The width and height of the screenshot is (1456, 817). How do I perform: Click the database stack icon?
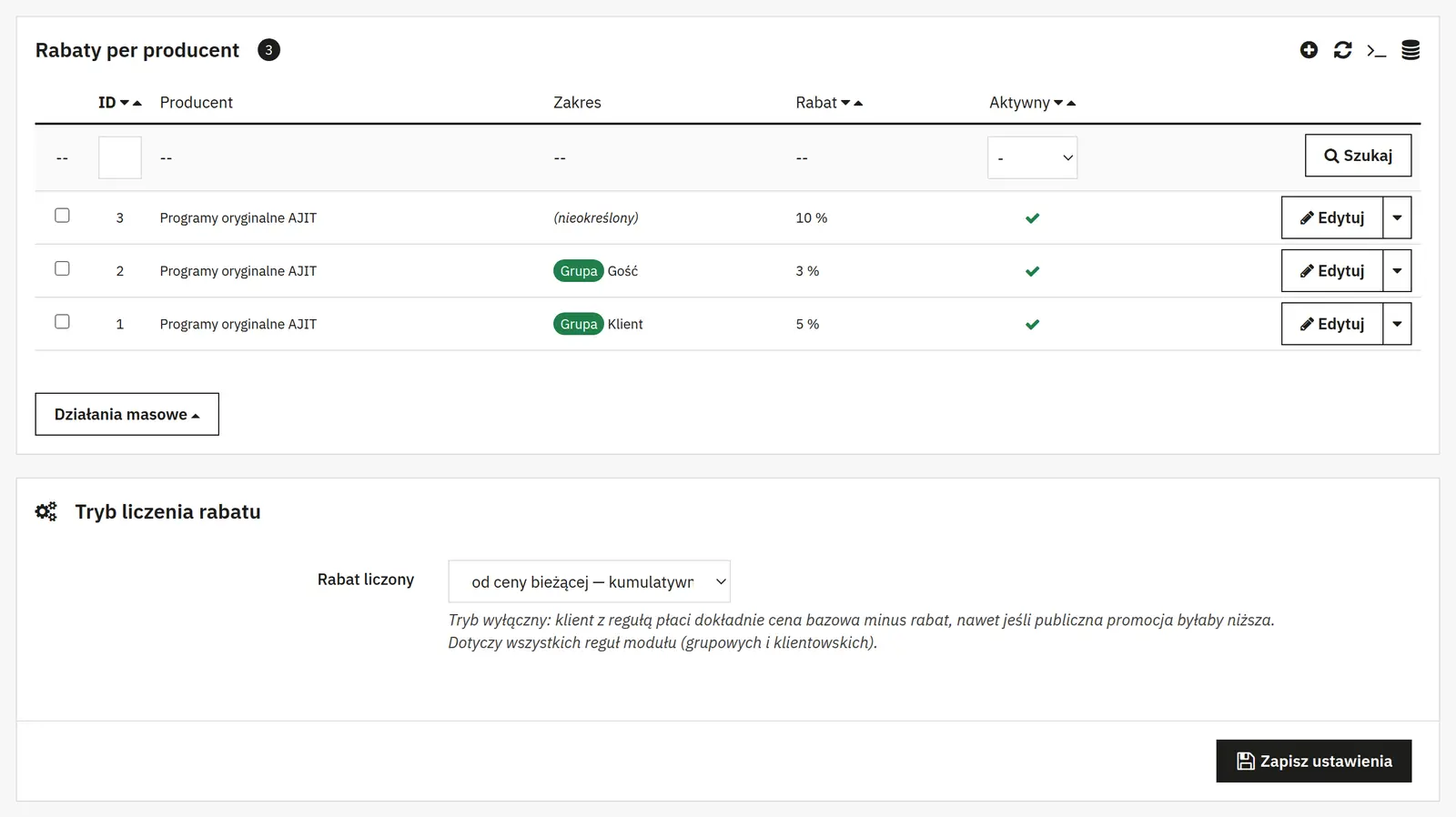[1410, 50]
